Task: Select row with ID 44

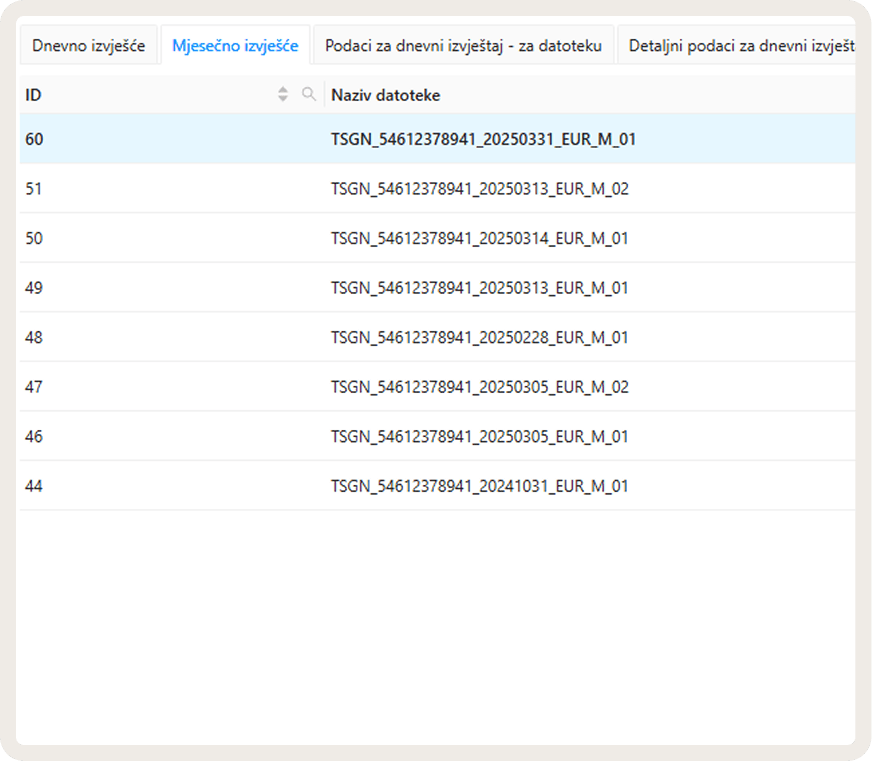Action: click(x=438, y=485)
